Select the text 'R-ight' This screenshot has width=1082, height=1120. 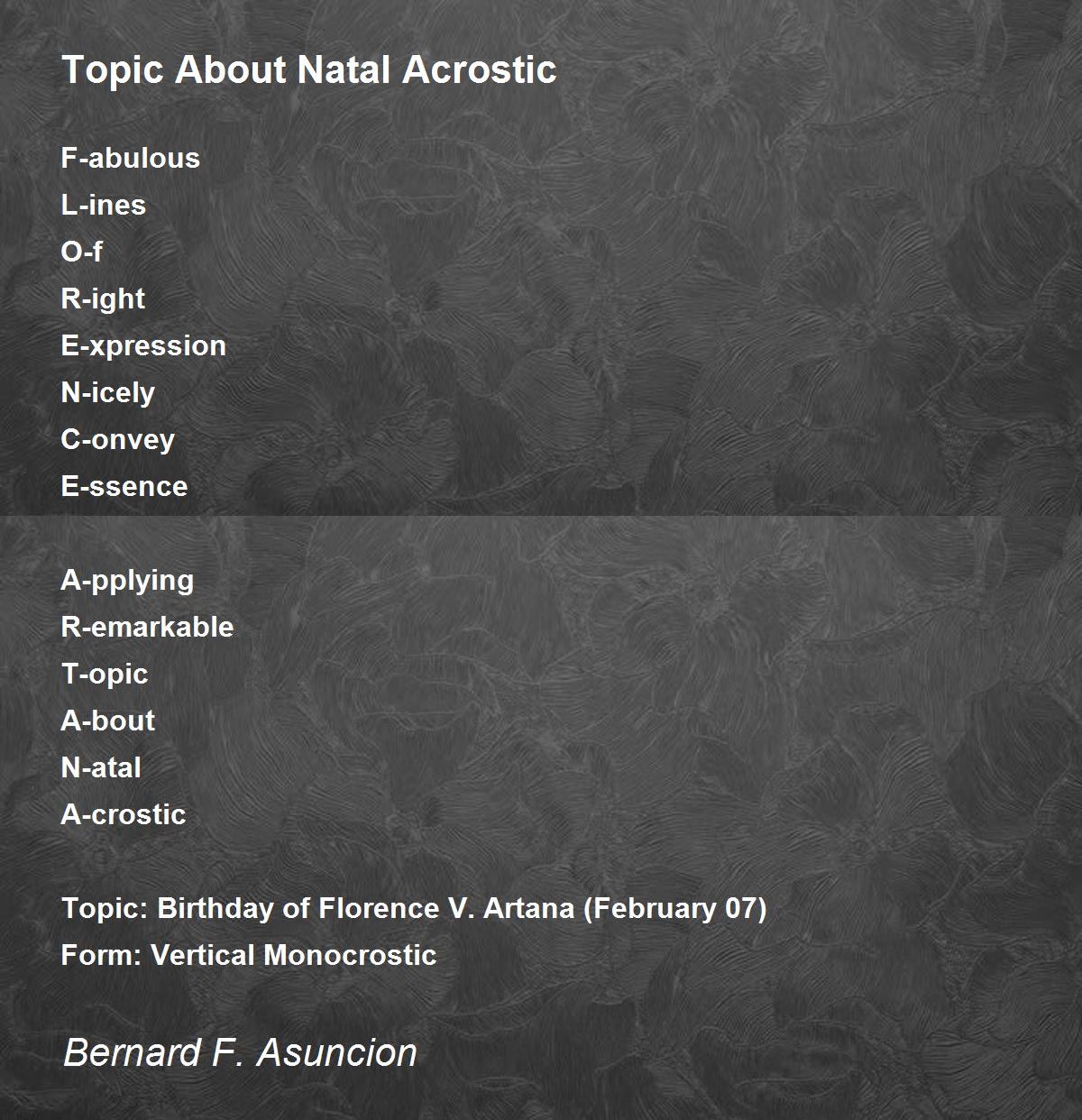point(103,299)
